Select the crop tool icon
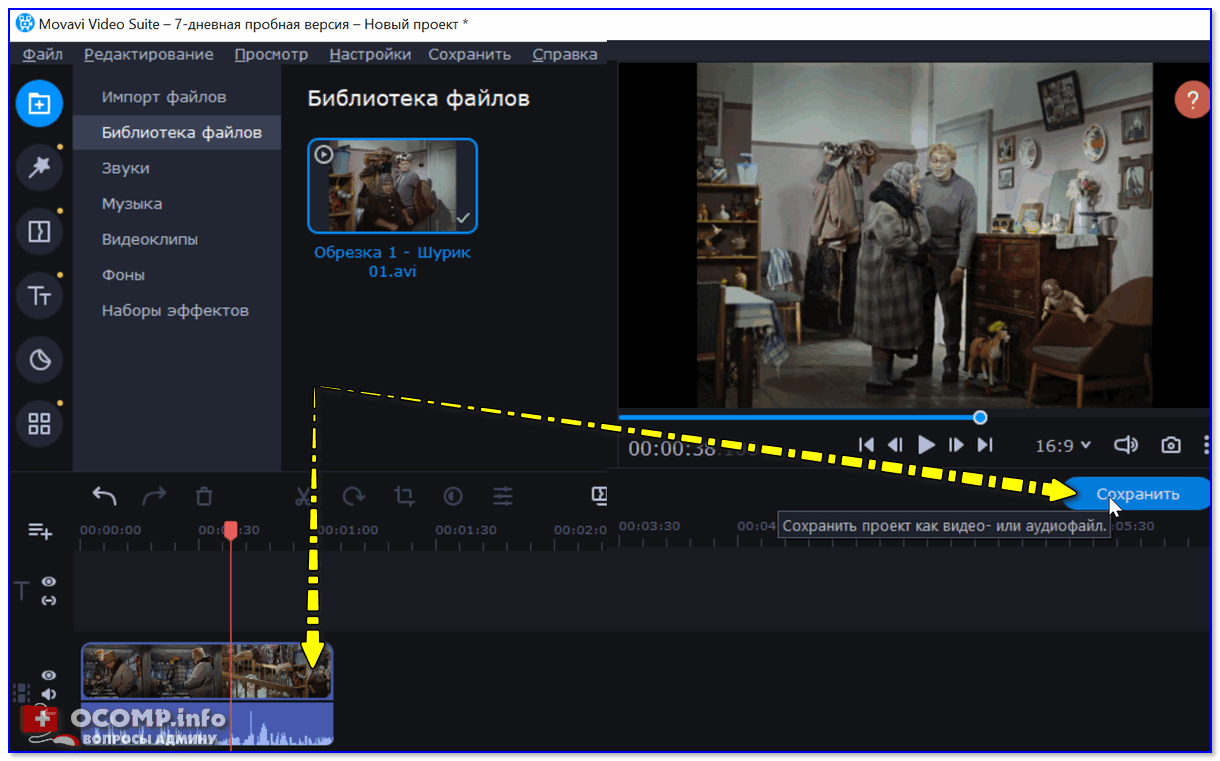Screen dimensions: 1220x761 [x=404, y=496]
